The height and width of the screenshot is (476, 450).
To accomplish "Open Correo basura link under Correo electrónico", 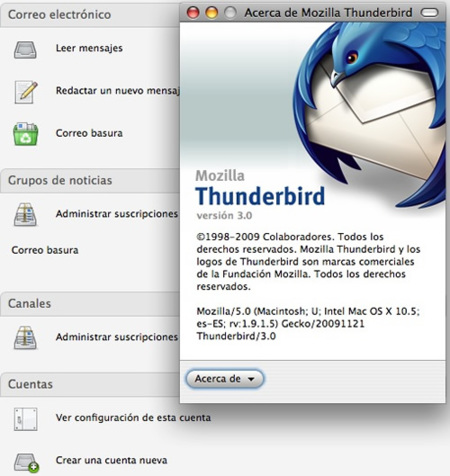I will click(89, 133).
